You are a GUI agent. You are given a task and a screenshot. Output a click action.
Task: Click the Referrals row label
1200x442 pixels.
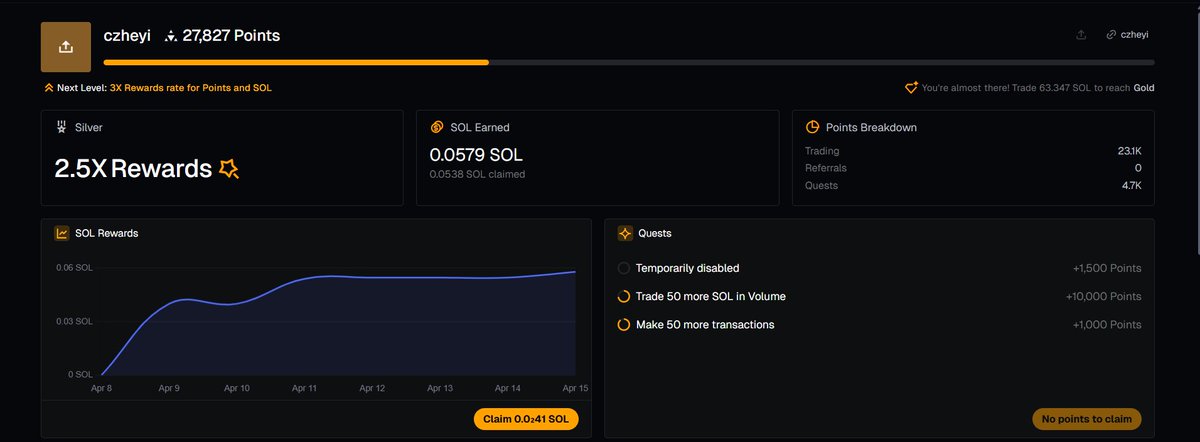pos(826,168)
